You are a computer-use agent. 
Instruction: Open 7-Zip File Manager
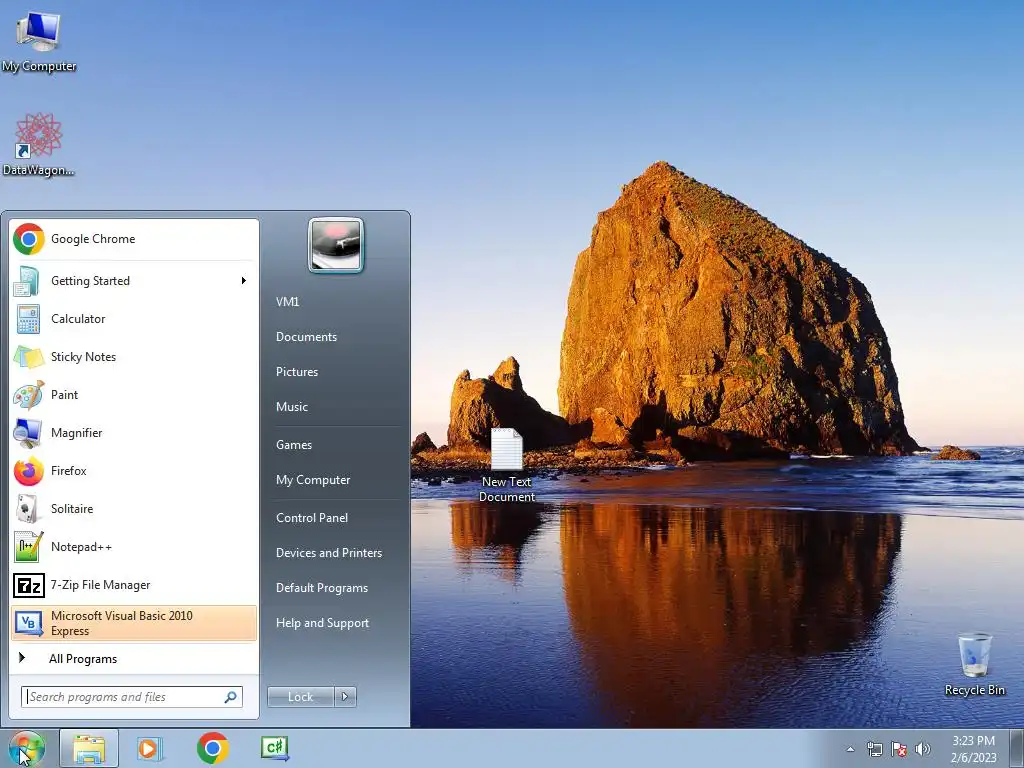[x=134, y=584]
